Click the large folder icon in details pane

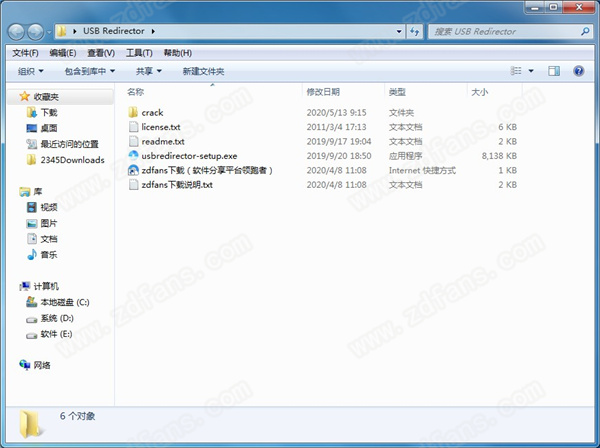point(30,424)
